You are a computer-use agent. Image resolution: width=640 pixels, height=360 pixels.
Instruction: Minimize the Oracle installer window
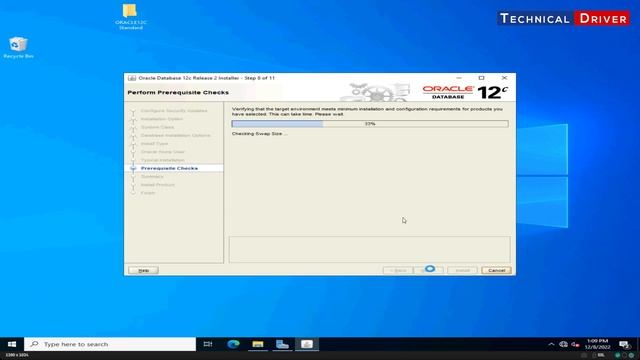[x=459, y=78]
